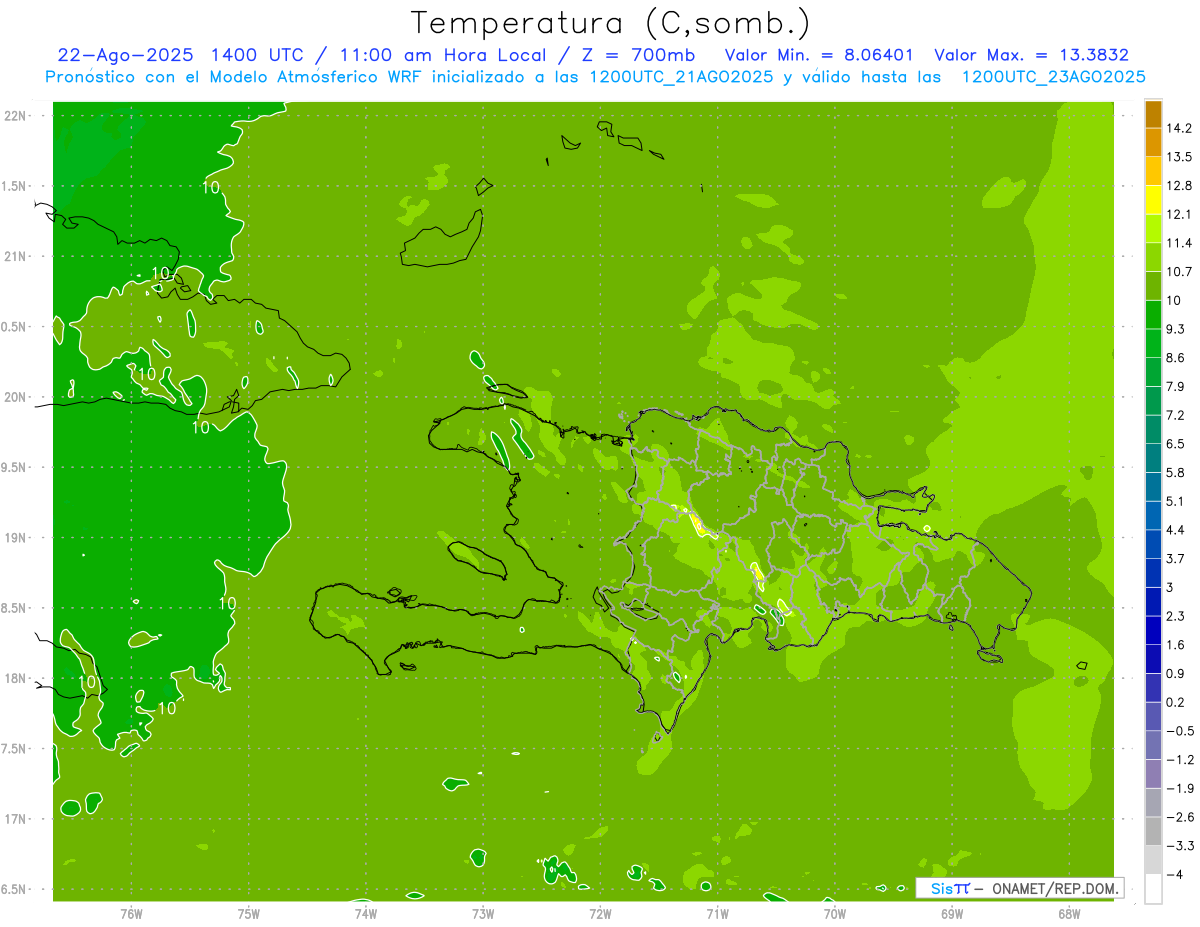
Task: Click the colorbar label "0.9"
Action: pos(1176,673)
